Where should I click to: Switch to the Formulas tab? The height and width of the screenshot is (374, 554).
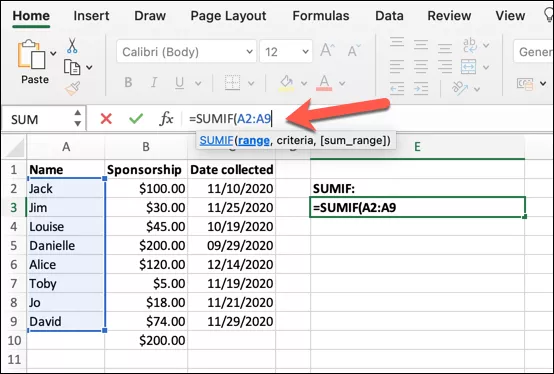(x=321, y=16)
